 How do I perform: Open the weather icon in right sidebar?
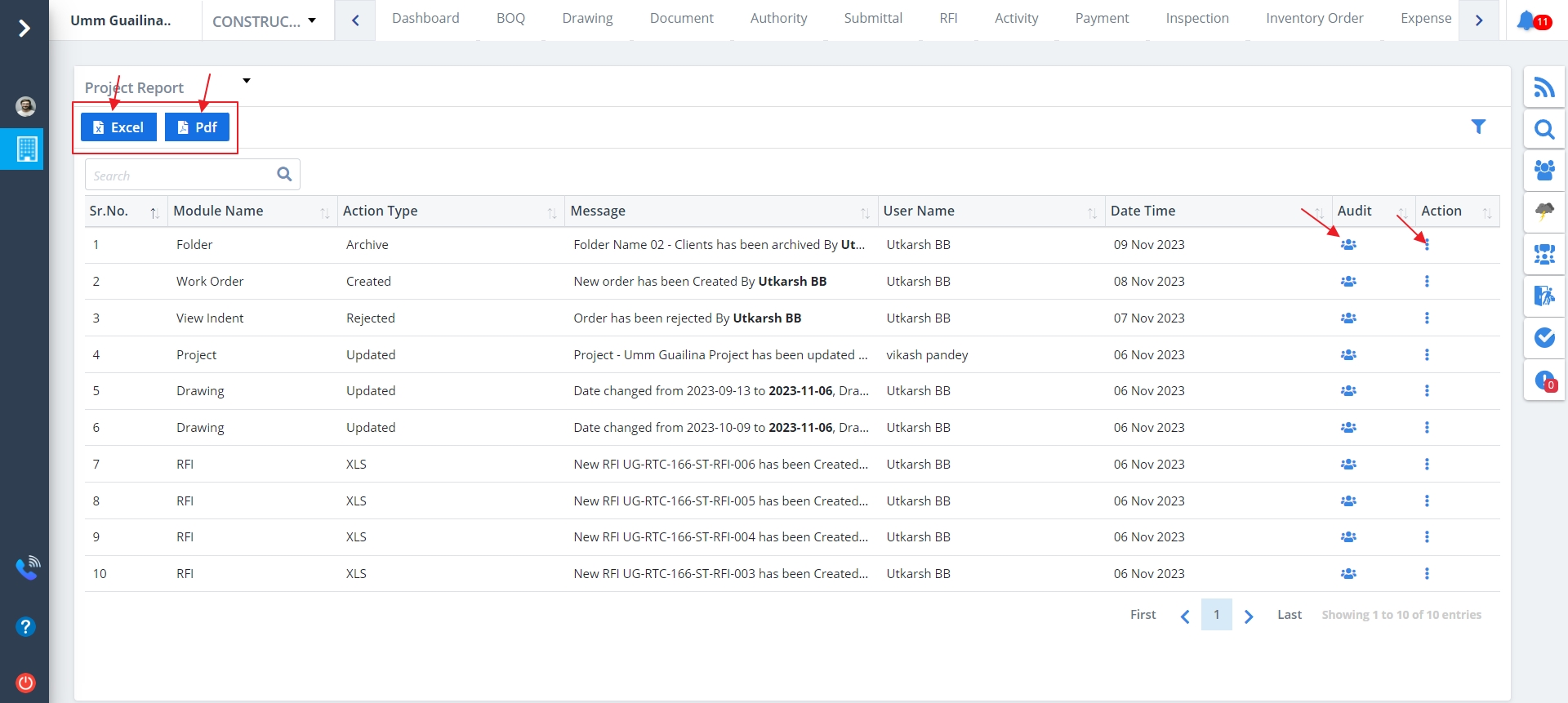click(x=1543, y=211)
